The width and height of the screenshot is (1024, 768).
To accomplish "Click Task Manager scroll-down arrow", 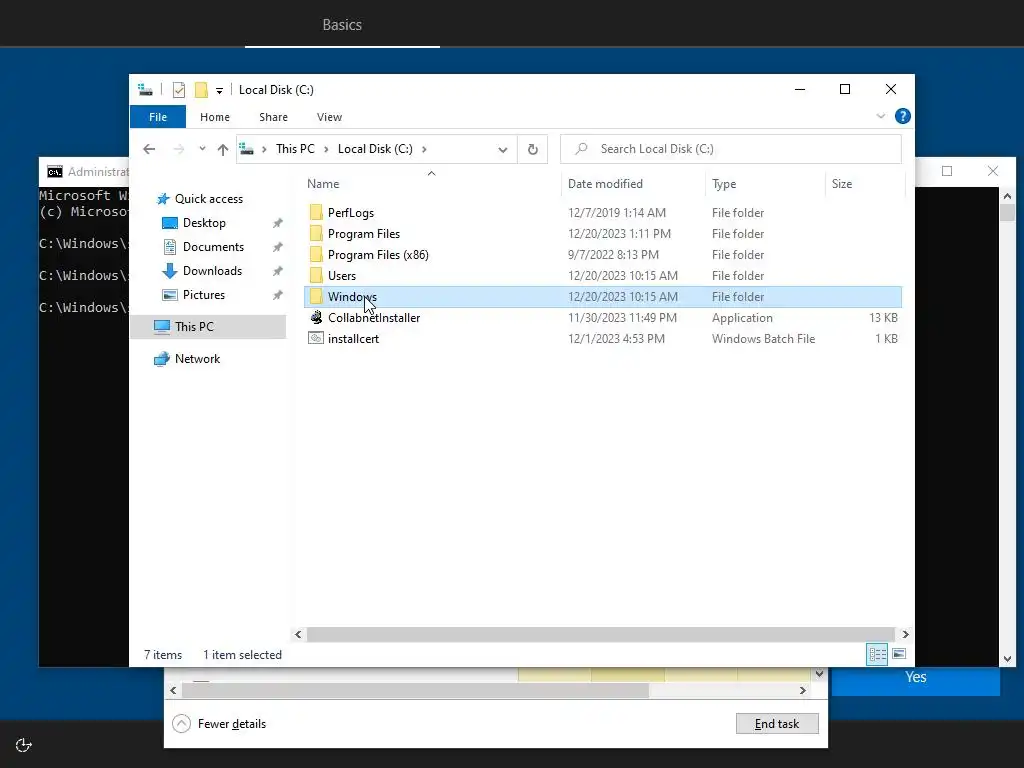I will pos(820,673).
